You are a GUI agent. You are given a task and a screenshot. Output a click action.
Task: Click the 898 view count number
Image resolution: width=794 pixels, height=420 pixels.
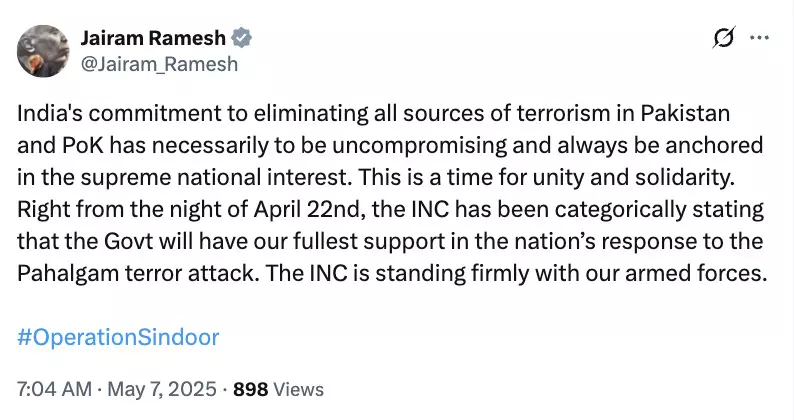point(249,388)
